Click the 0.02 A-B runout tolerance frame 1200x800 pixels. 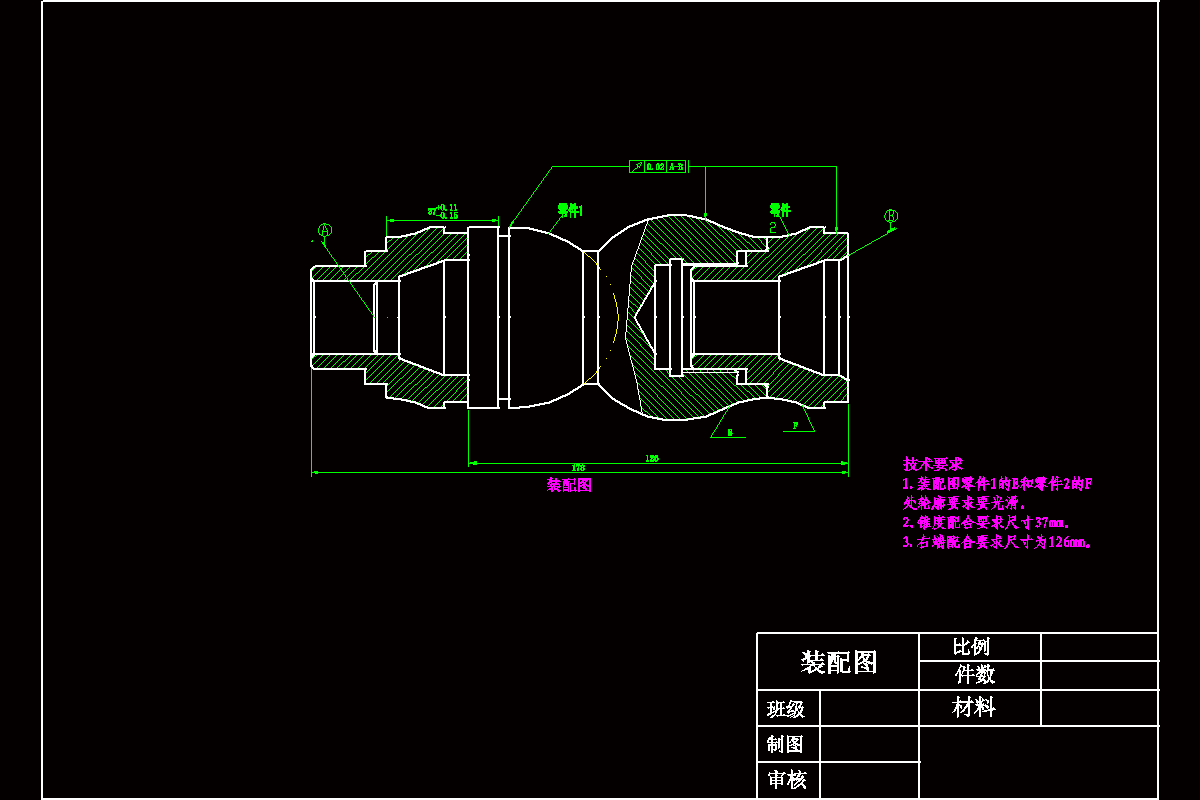click(x=658, y=166)
